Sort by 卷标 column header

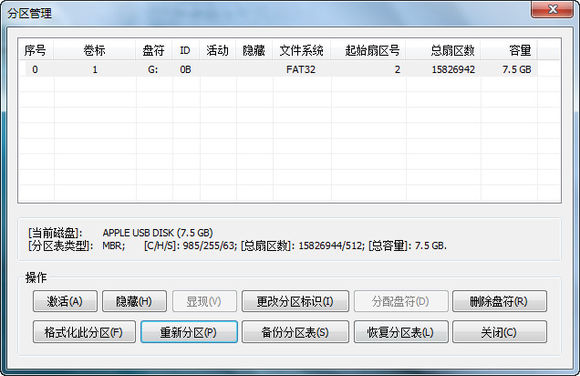click(x=94, y=50)
